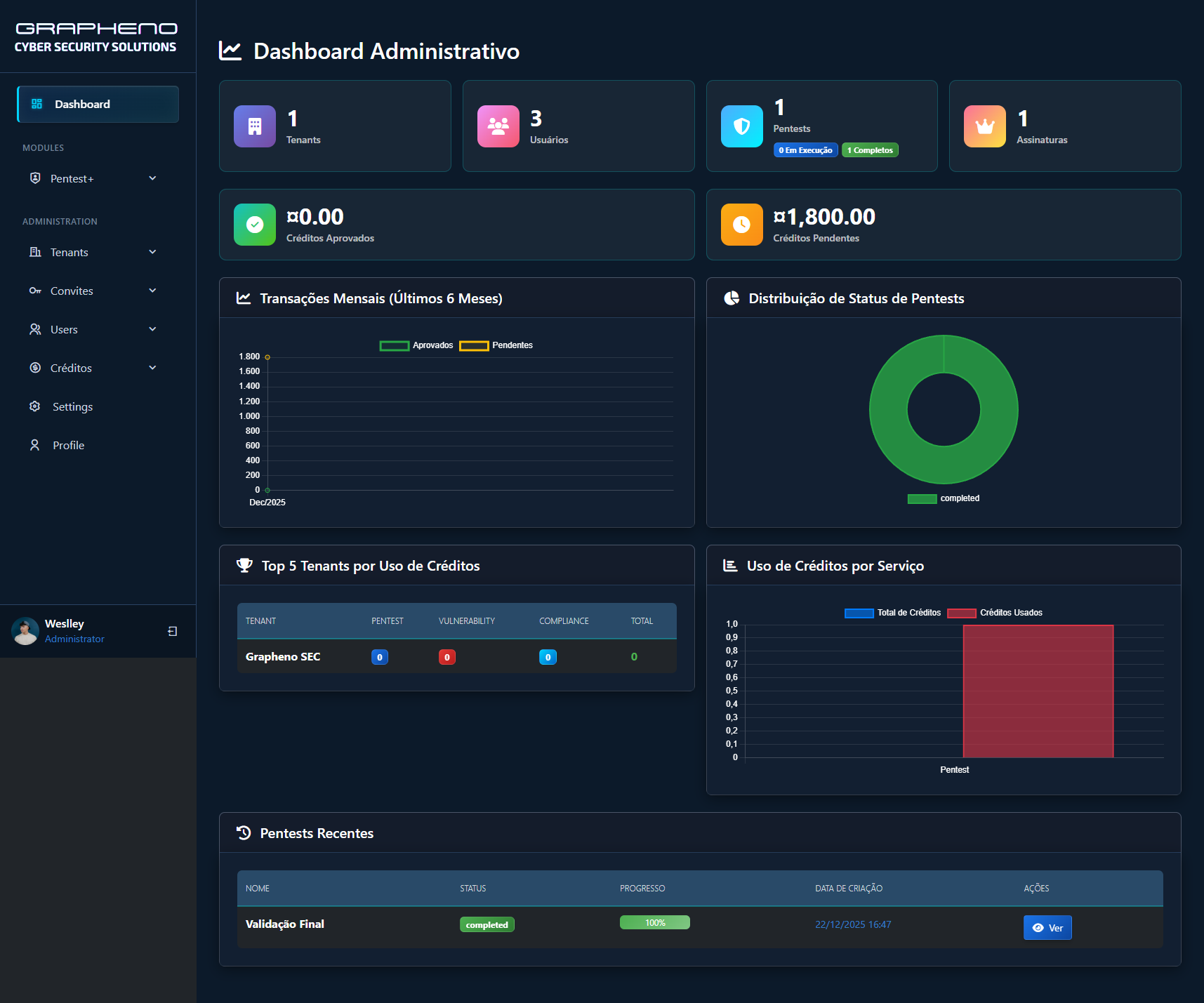Image resolution: width=1204 pixels, height=1003 pixels.
Task: Select the Tenants building icon
Action: click(35, 252)
